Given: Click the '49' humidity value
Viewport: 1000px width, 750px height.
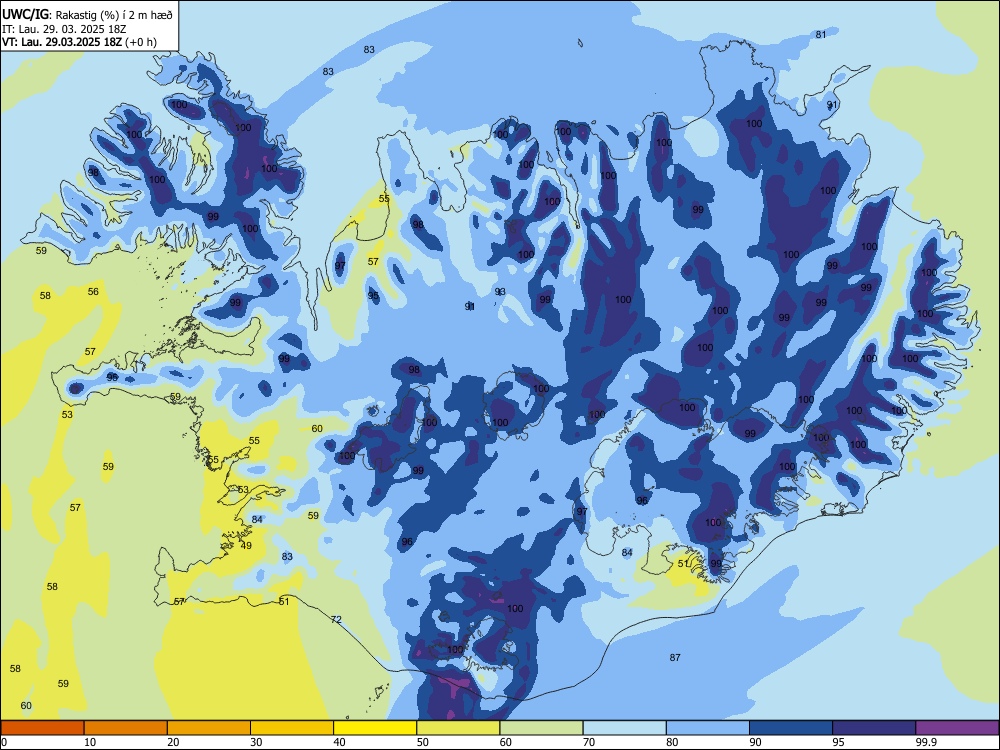Looking at the screenshot, I should click(246, 545).
